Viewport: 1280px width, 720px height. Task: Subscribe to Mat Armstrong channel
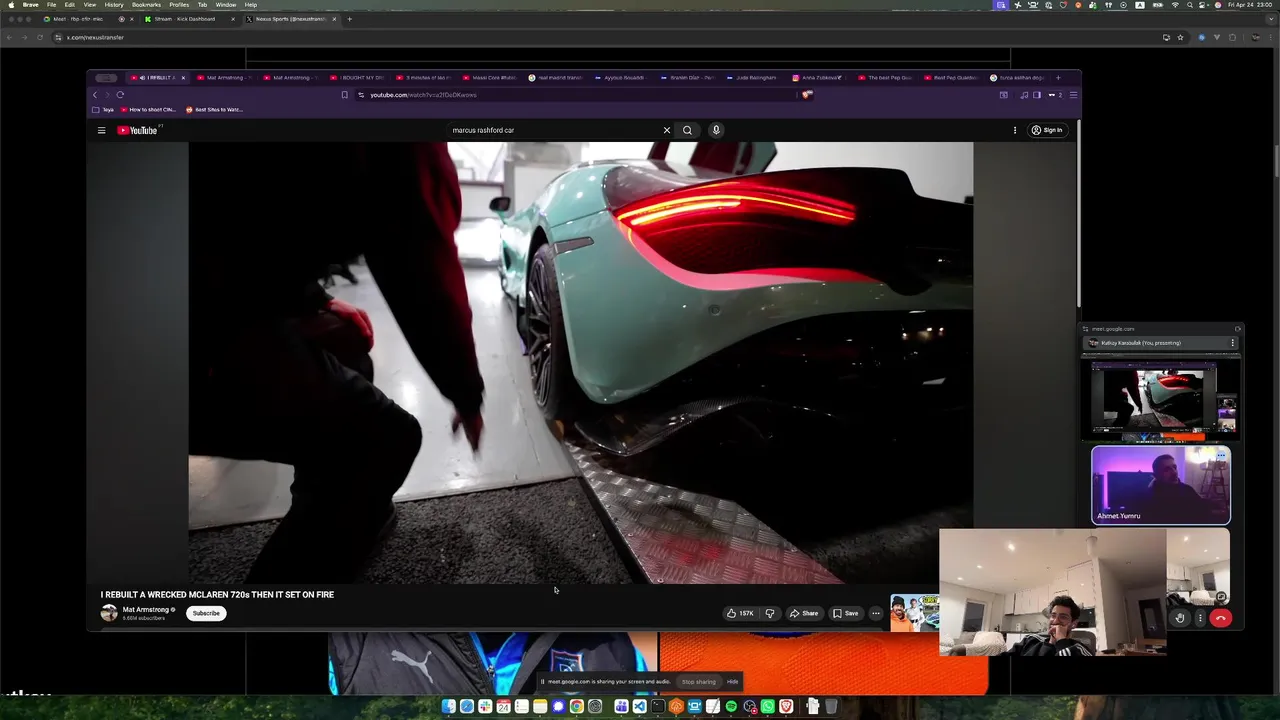pos(206,613)
